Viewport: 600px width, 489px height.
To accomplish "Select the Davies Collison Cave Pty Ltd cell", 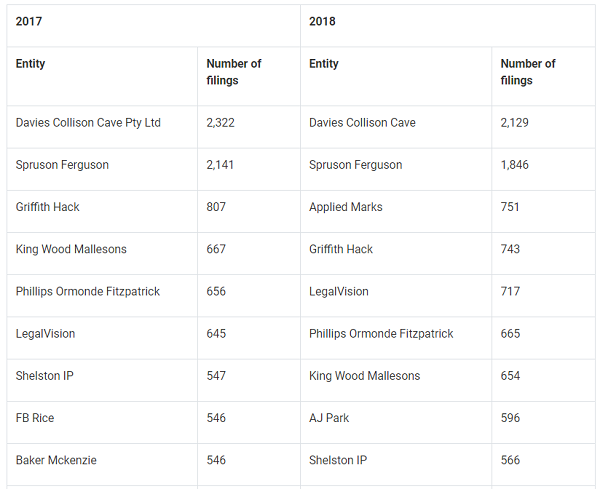I will click(x=88, y=123).
